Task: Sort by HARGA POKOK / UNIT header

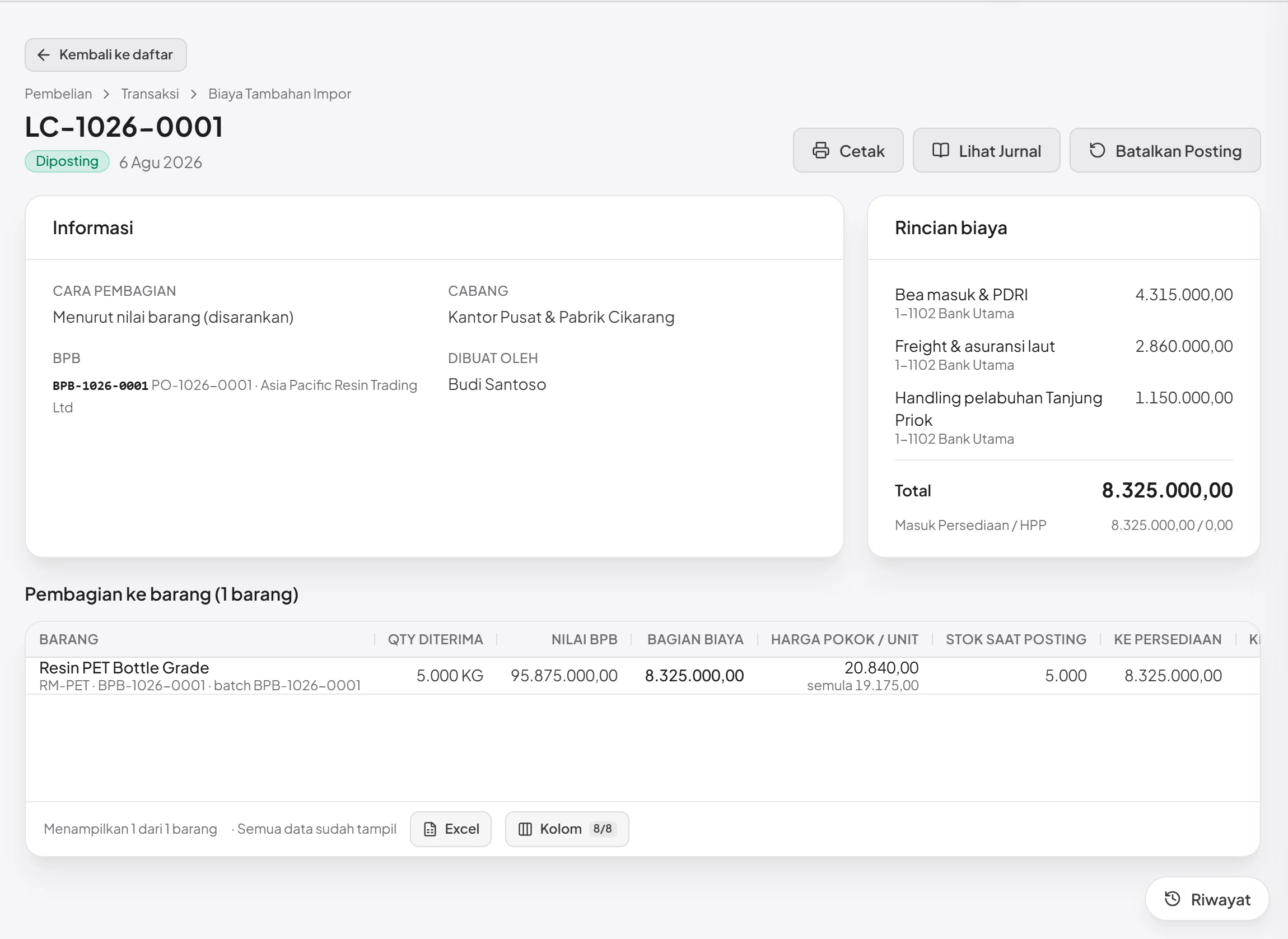Action: [x=844, y=639]
